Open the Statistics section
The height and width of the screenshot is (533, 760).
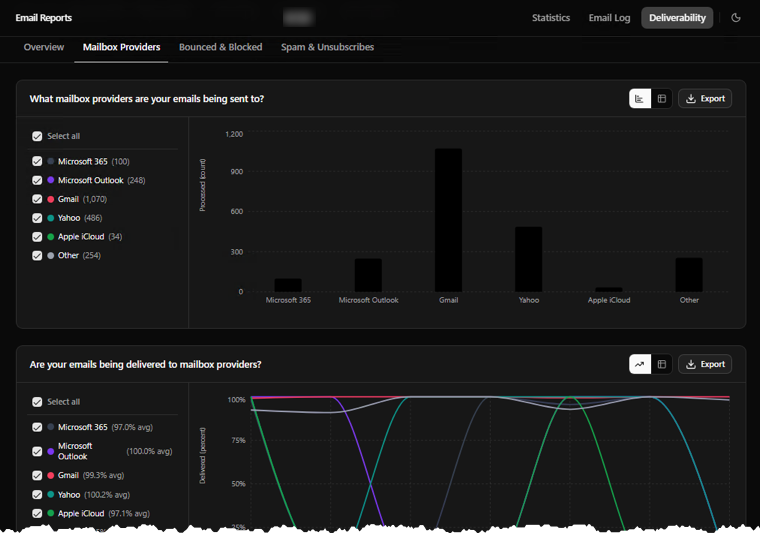551,18
